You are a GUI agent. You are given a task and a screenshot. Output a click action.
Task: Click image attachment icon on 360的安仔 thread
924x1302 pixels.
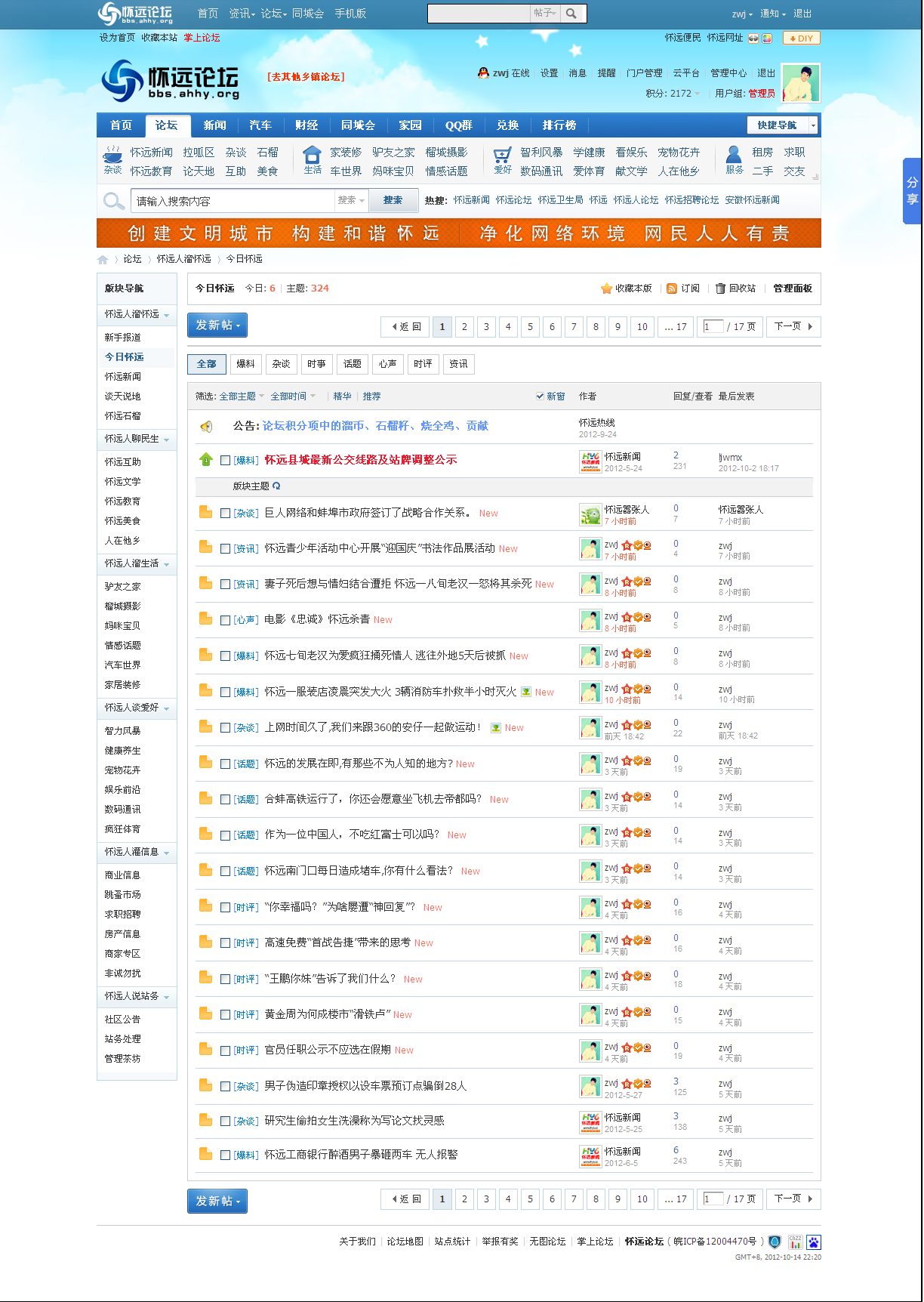[x=496, y=728]
